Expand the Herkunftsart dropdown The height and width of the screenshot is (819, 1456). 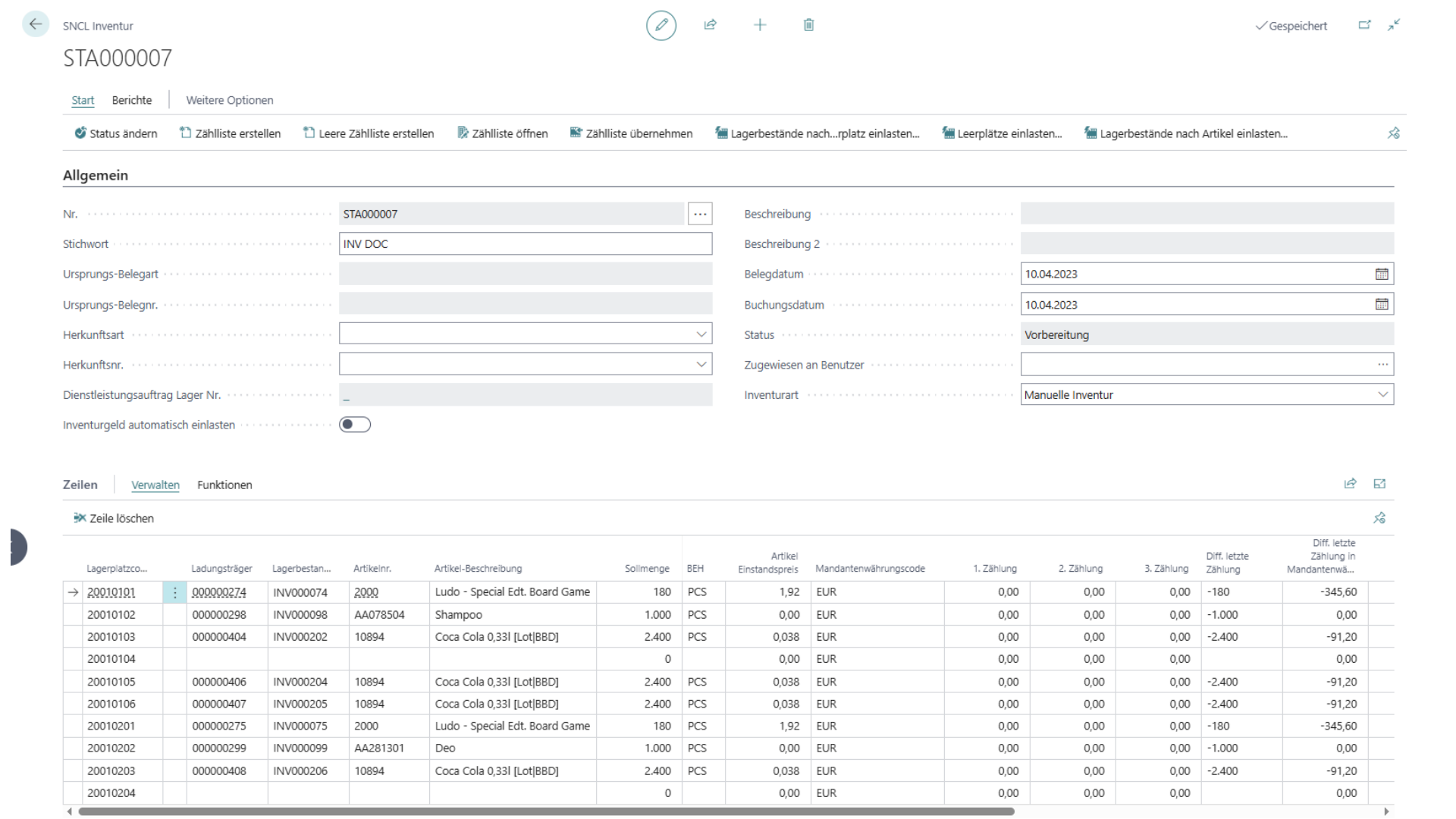701,334
